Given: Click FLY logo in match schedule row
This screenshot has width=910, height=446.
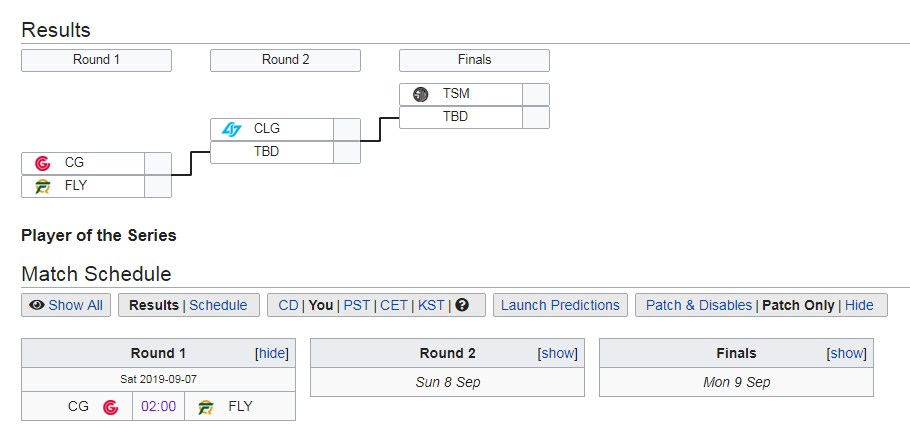Looking at the screenshot, I should (x=206, y=407).
